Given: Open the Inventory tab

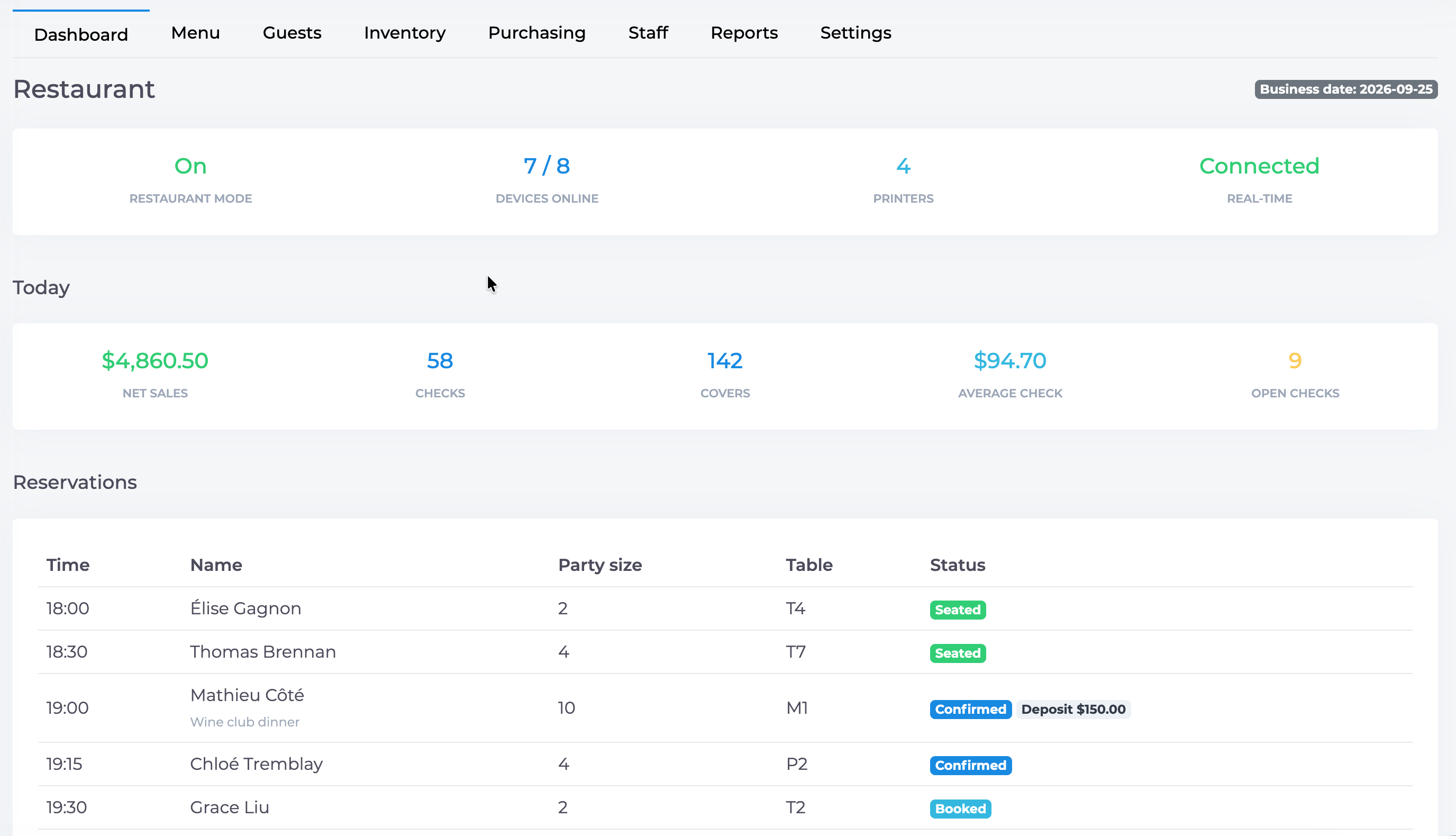Looking at the screenshot, I should (405, 33).
